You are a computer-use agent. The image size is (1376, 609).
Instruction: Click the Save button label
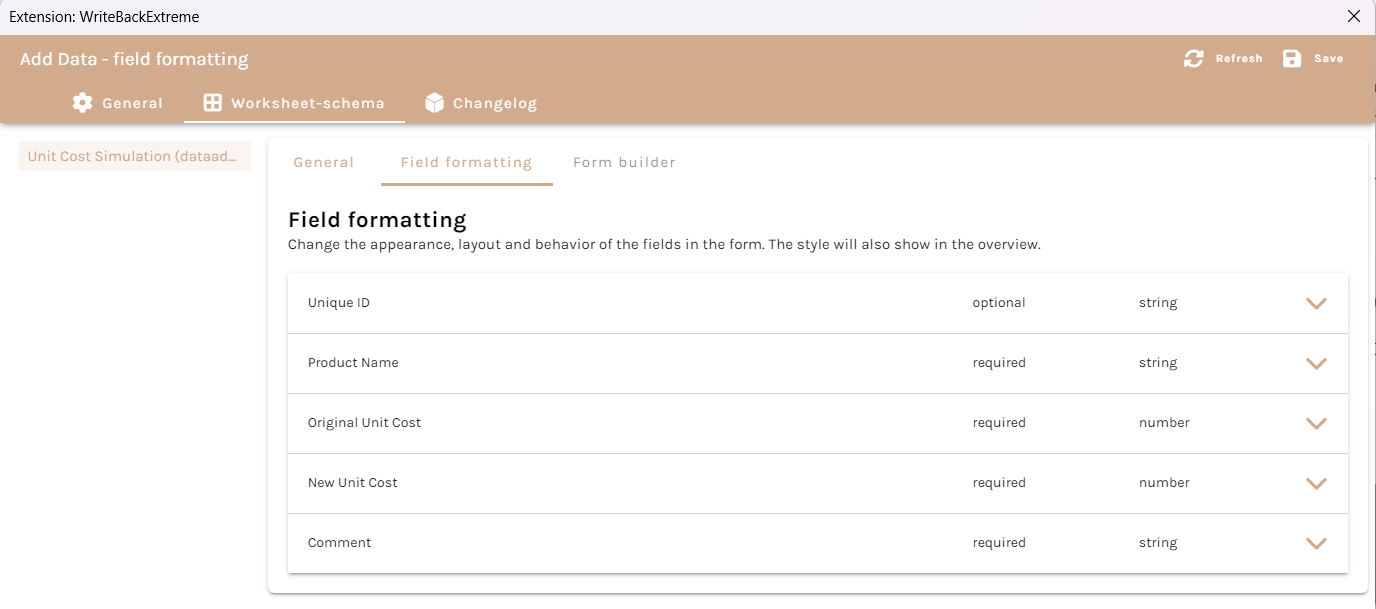1328,59
